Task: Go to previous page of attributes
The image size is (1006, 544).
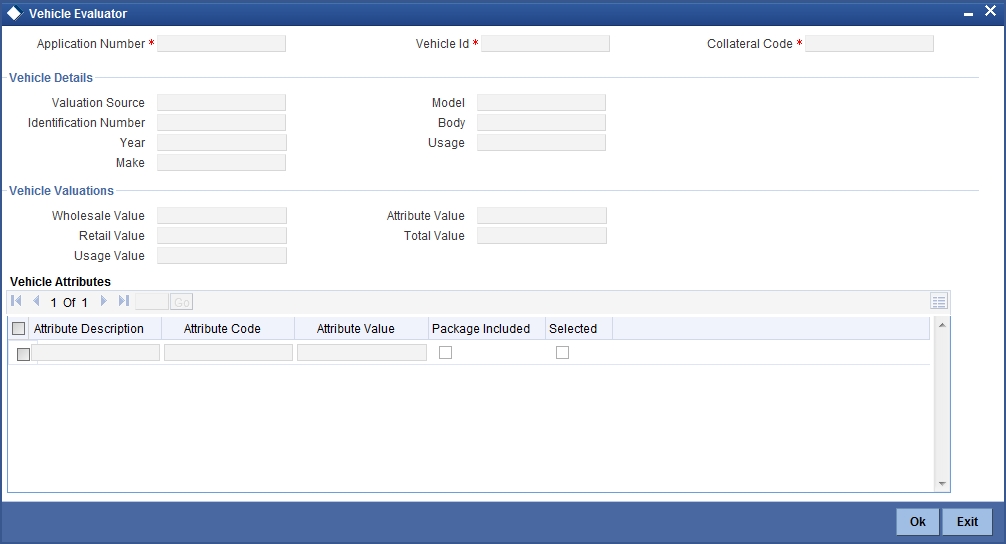Action: click(x=36, y=301)
